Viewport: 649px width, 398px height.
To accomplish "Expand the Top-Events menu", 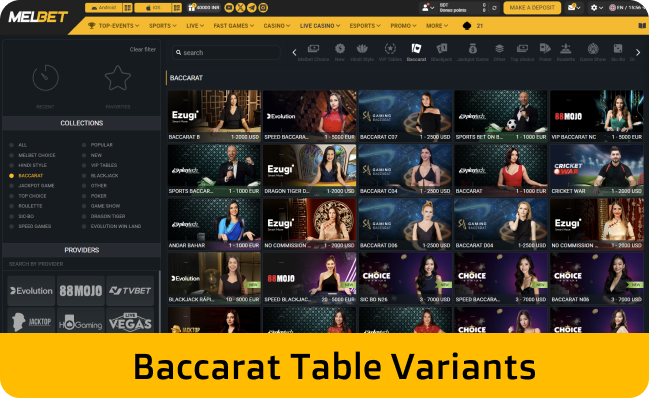I will click(x=114, y=26).
